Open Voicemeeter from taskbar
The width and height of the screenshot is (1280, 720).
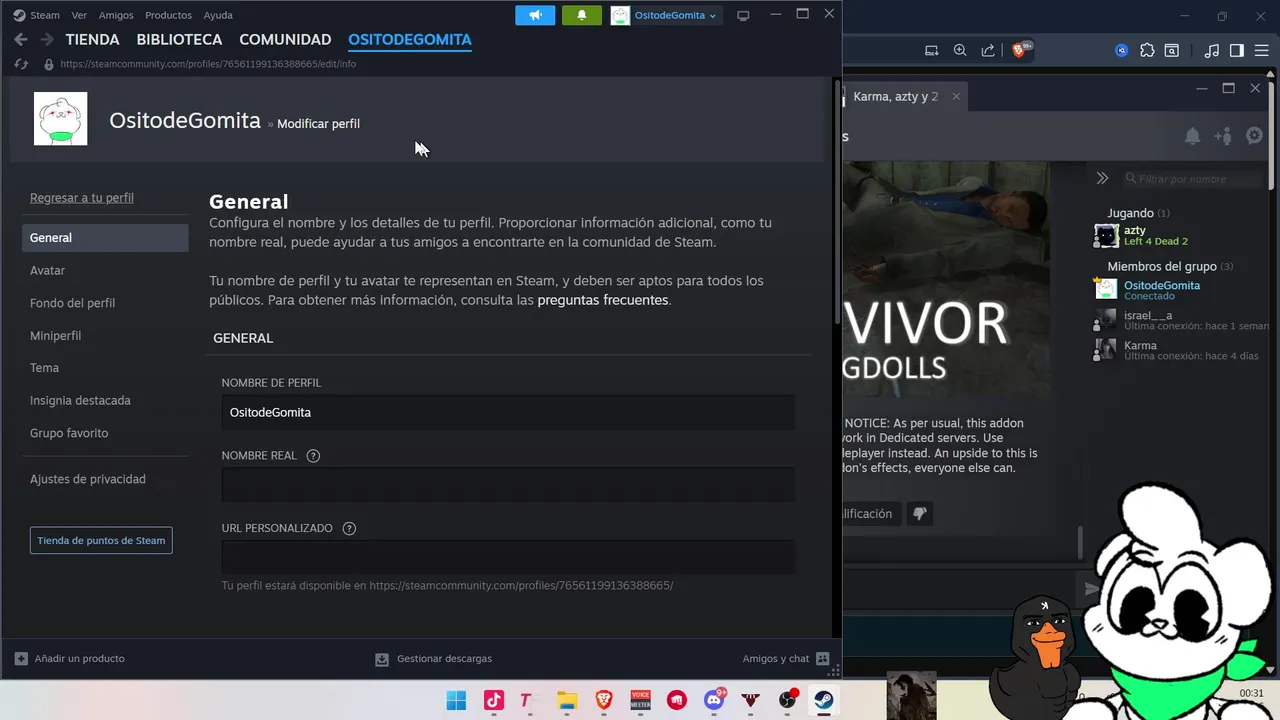(640, 700)
